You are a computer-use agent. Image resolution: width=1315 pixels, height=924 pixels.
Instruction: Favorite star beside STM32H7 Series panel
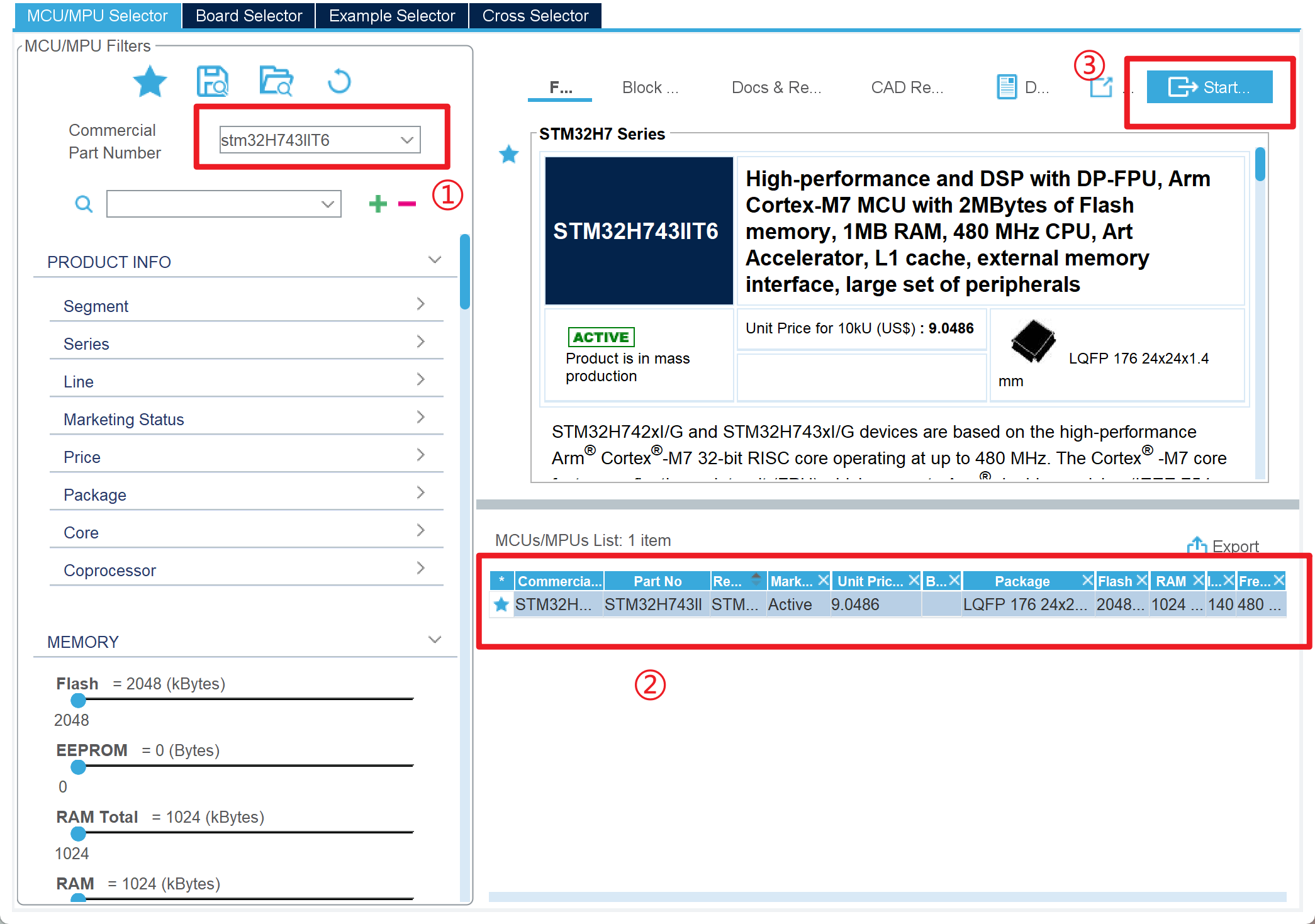click(x=508, y=154)
